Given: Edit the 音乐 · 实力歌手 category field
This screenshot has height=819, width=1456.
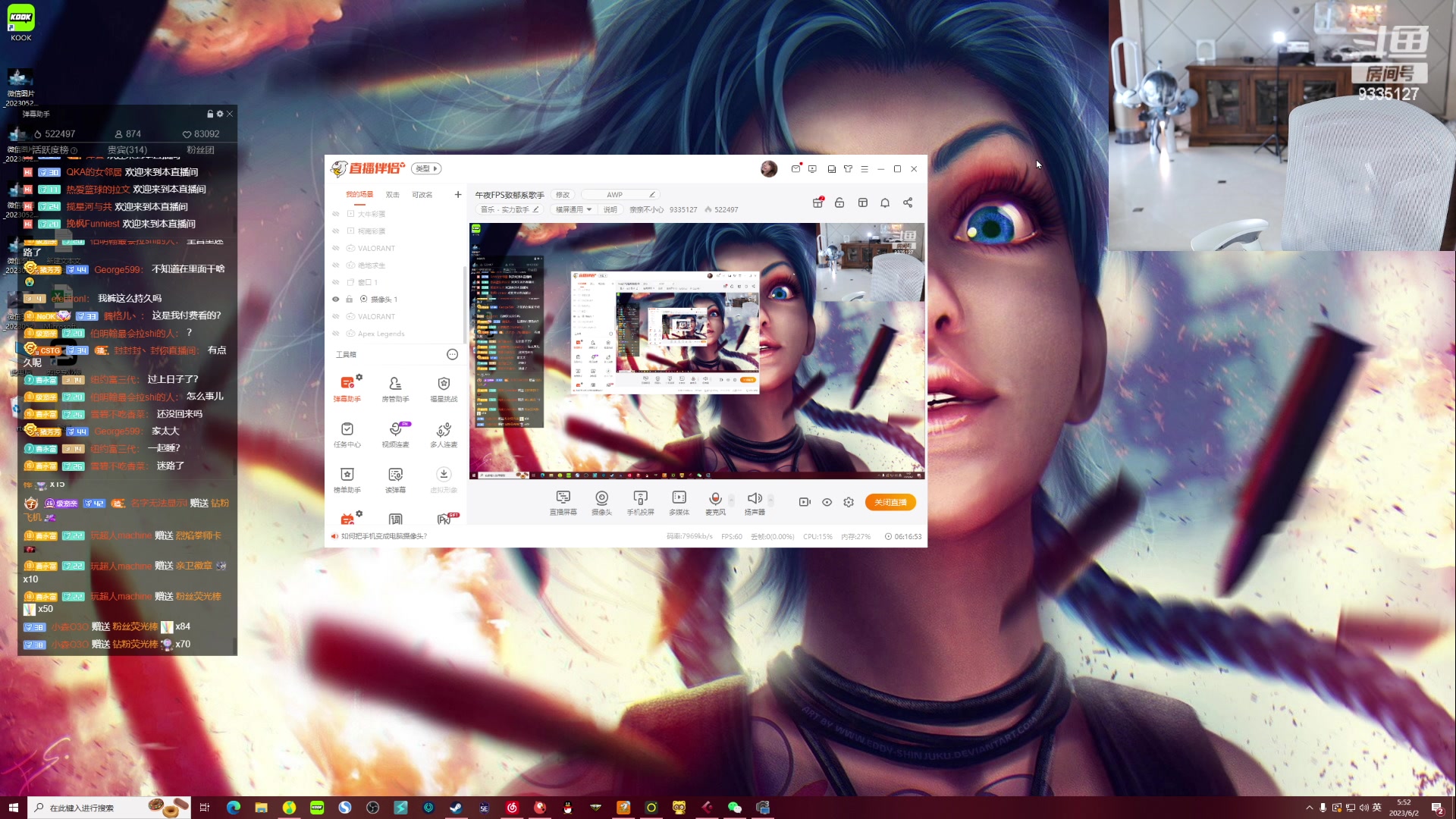Looking at the screenshot, I should click(510, 209).
